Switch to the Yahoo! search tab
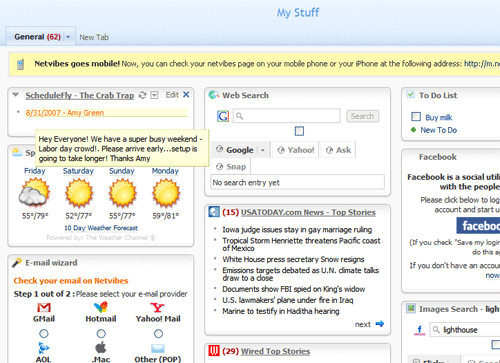The image size is (500, 363). [296, 150]
